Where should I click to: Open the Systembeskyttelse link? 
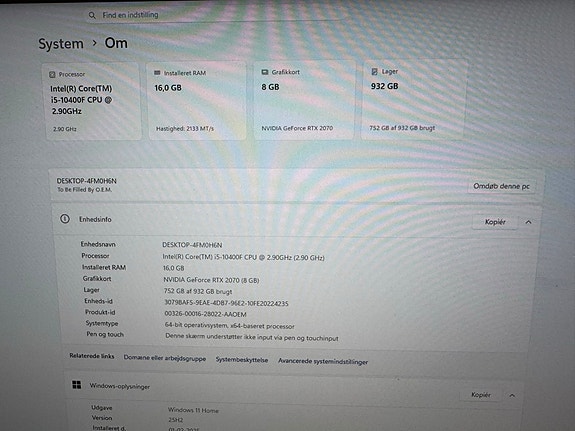[x=242, y=360]
